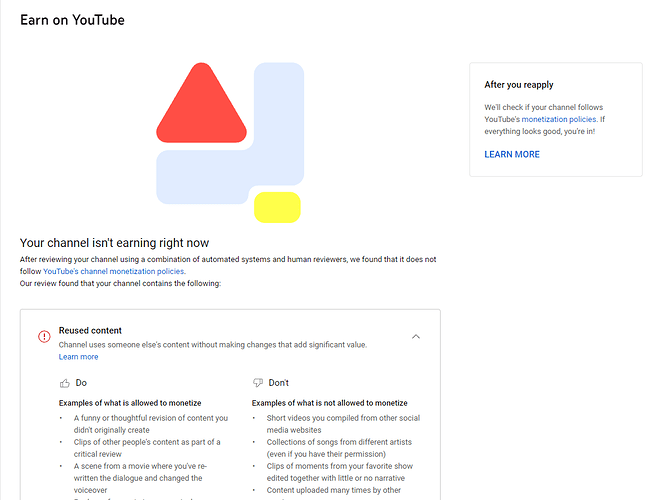Click 'Examples of what is allowed to monetize'
Image resolution: width=650 pixels, height=500 pixels.
(130, 403)
